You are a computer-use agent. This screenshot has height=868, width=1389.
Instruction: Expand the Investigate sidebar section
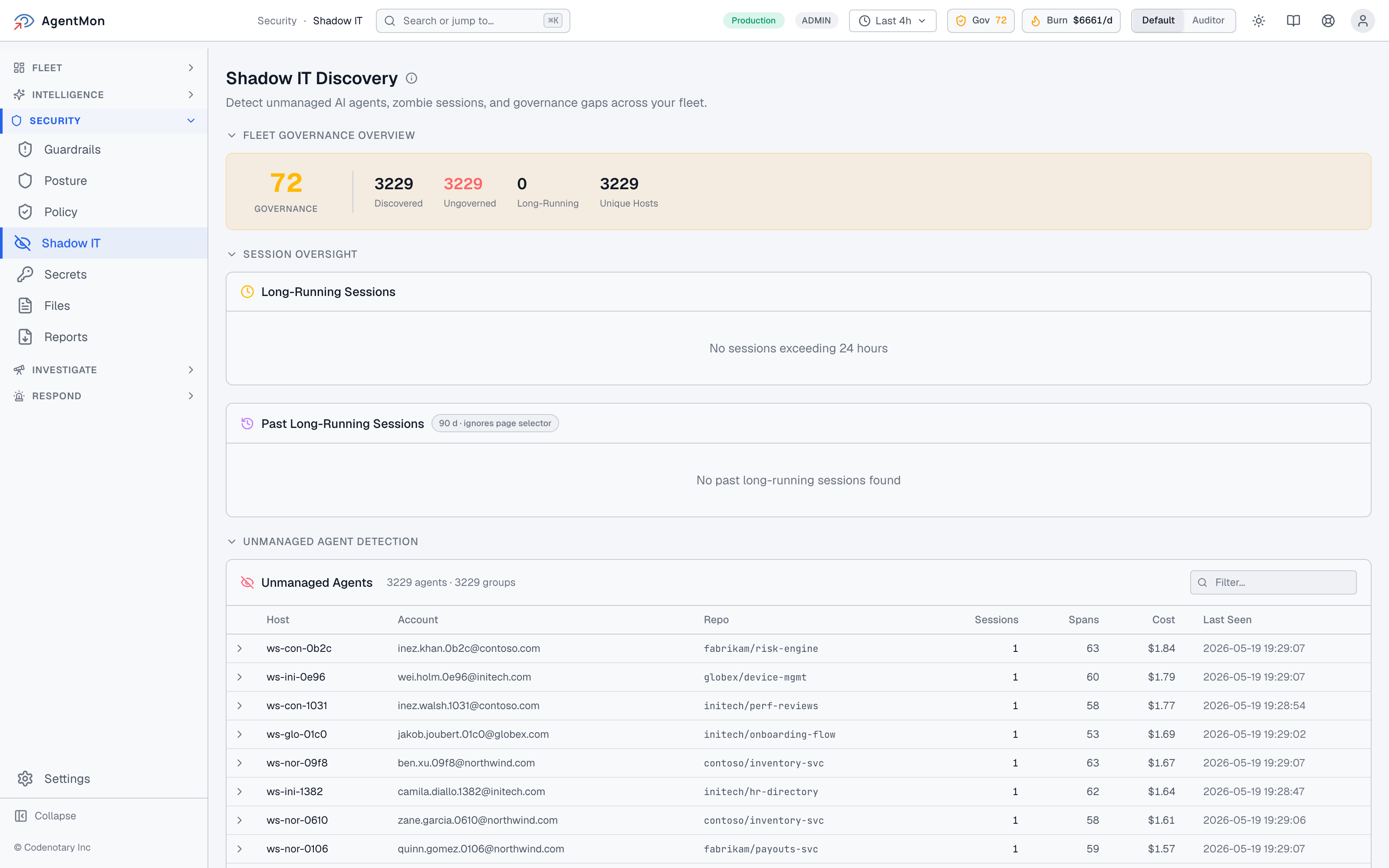pyautogui.click(x=104, y=370)
